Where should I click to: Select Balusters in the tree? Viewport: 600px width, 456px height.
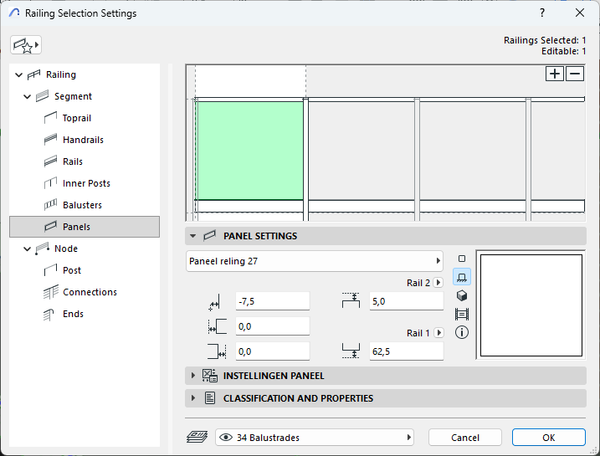82,205
